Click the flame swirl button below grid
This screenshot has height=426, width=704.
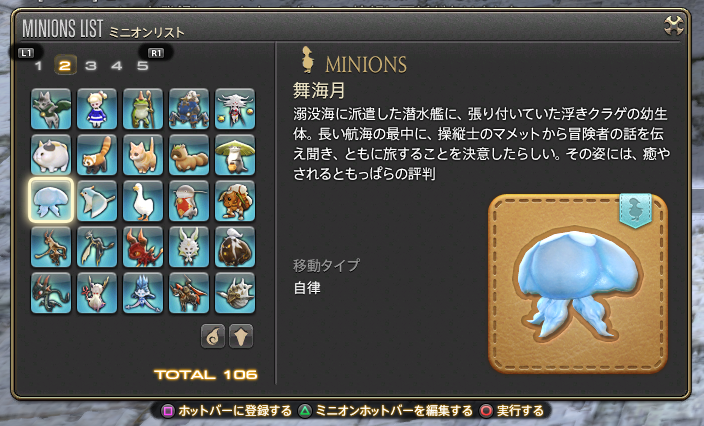point(213,336)
